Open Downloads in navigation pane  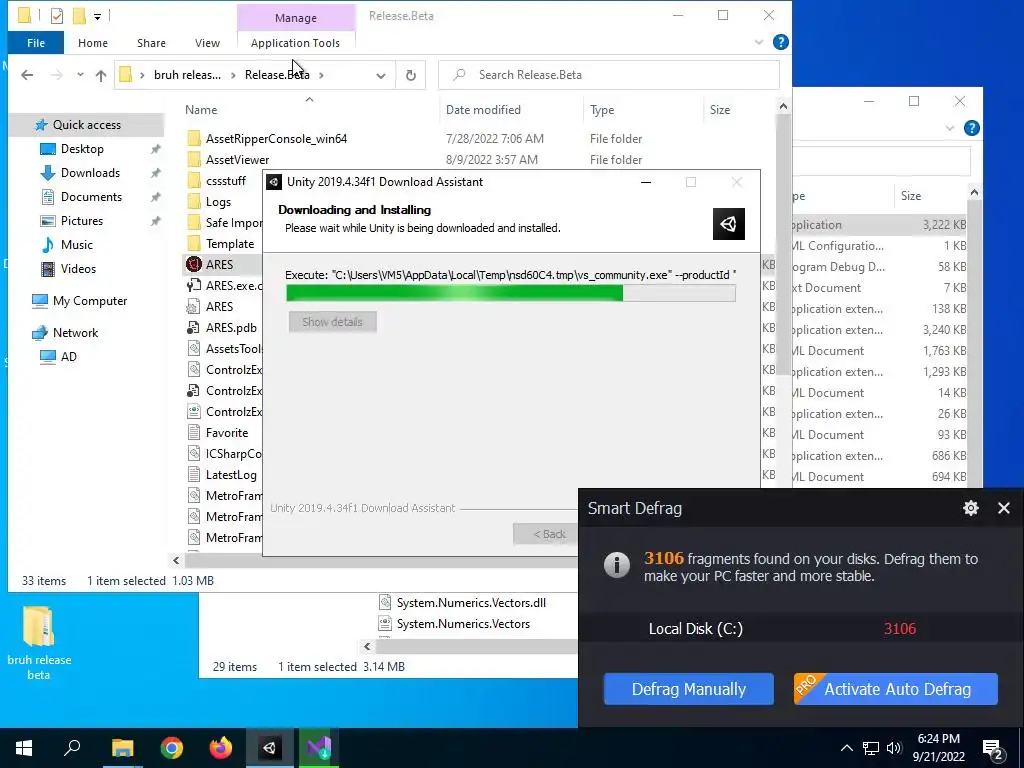tap(90, 173)
